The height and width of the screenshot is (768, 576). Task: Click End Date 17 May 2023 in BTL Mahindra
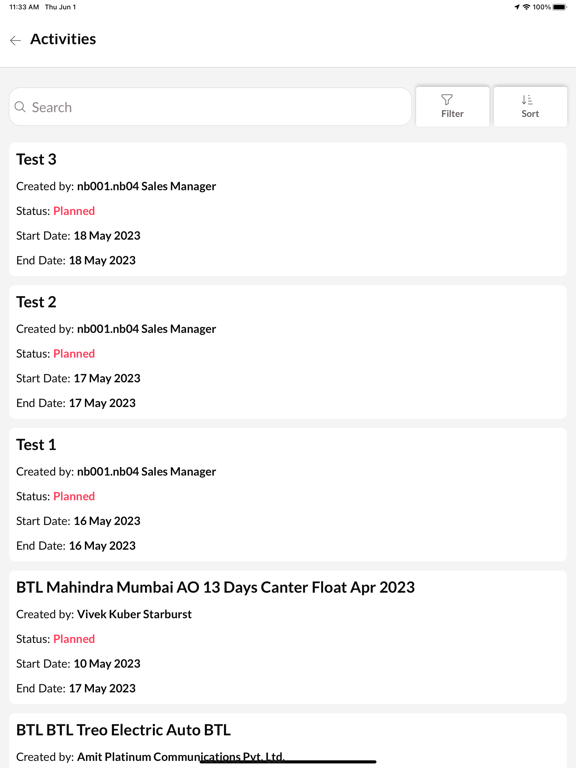76,688
